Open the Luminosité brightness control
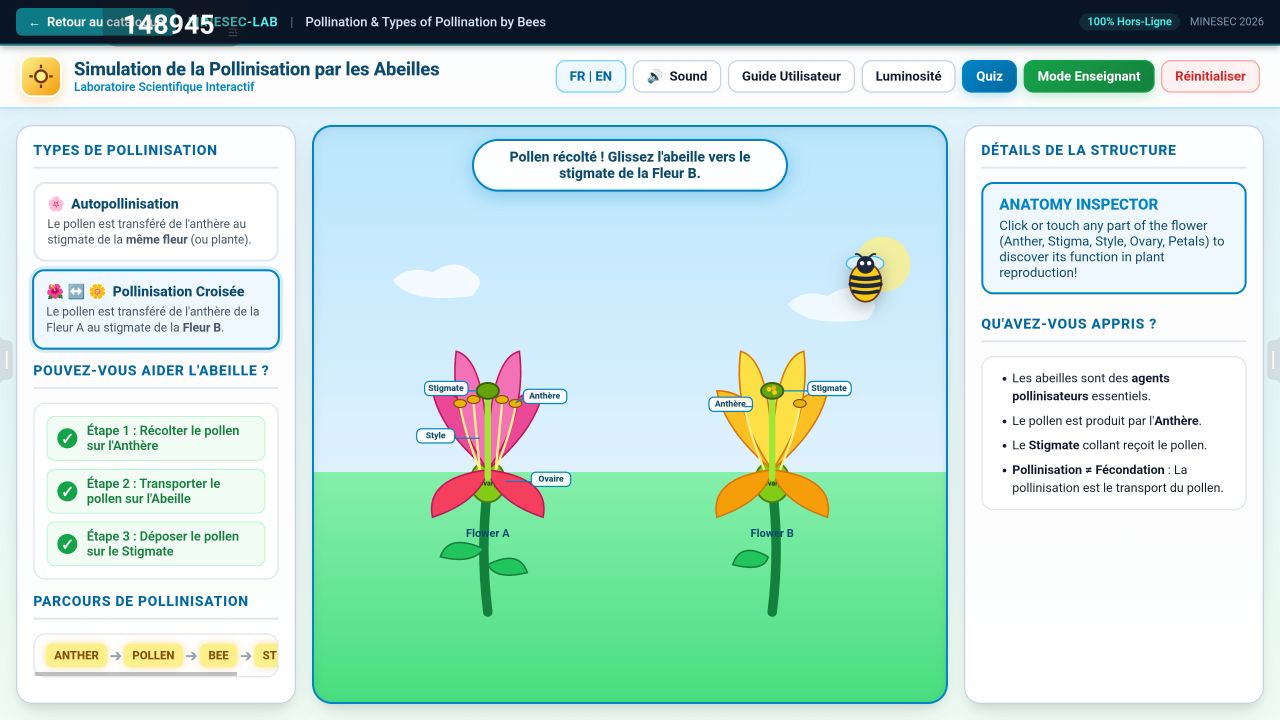This screenshot has height=720, width=1280. (908, 76)
